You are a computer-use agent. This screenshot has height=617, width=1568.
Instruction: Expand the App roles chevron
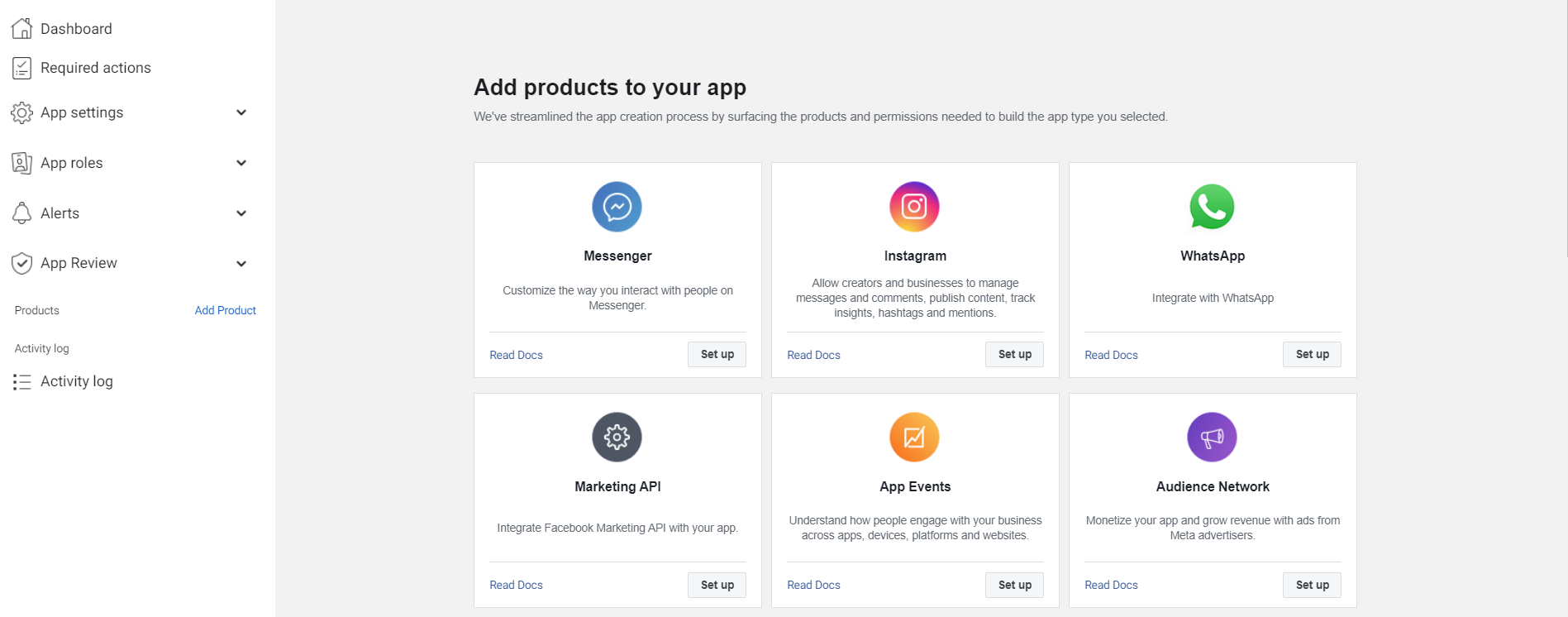[241, 163]
